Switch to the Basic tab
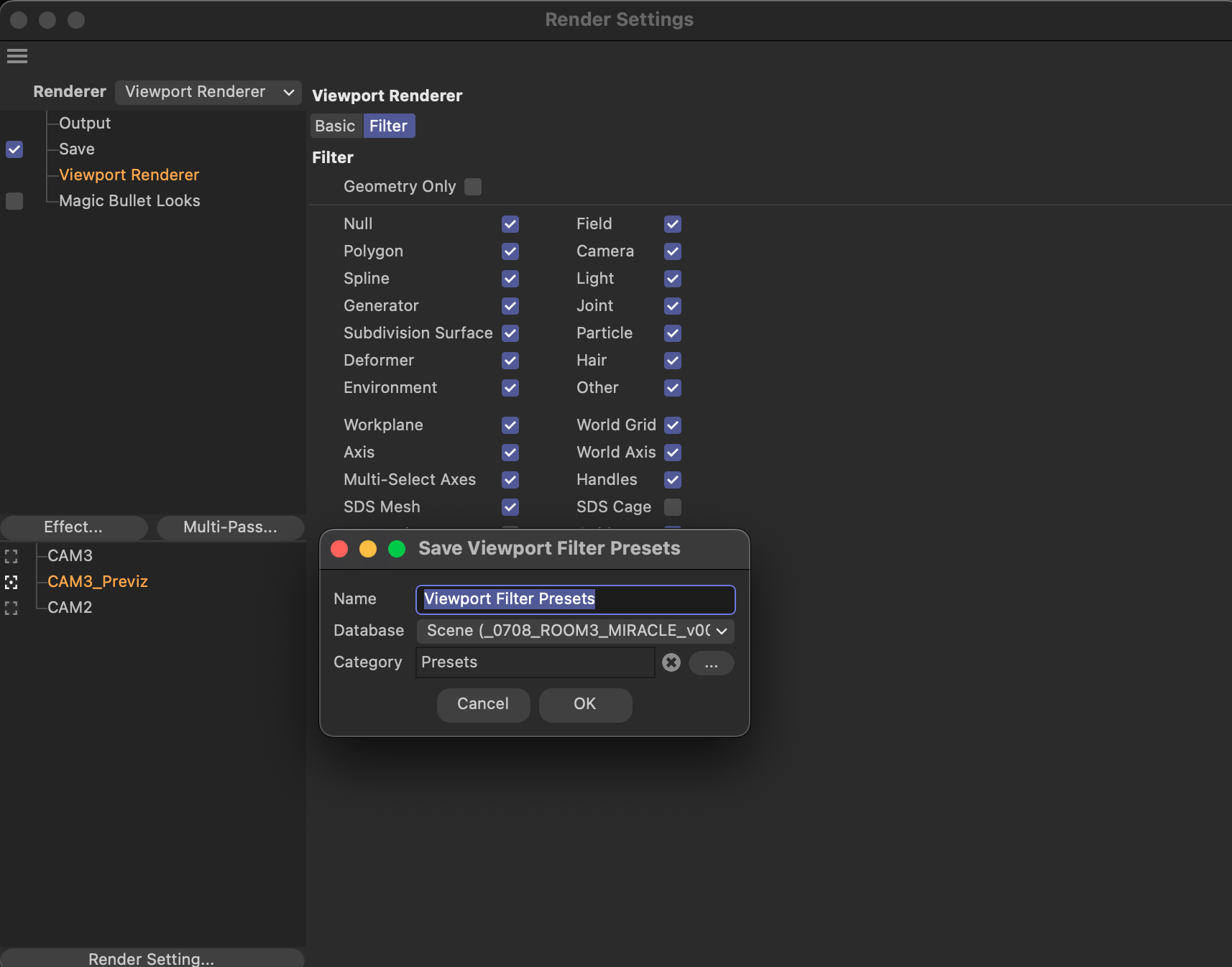1232x967 pixels. pyautogui.click(x=335, y=126)
